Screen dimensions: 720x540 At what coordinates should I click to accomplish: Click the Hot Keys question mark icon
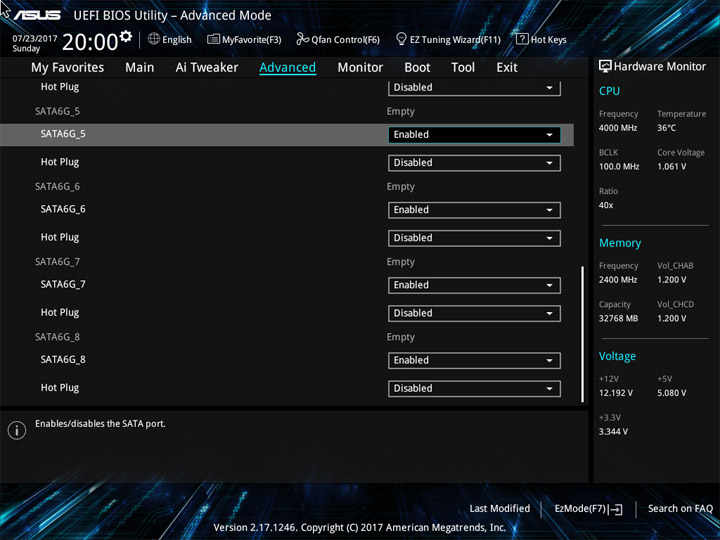pyautogui.click(x=522, y=39)
